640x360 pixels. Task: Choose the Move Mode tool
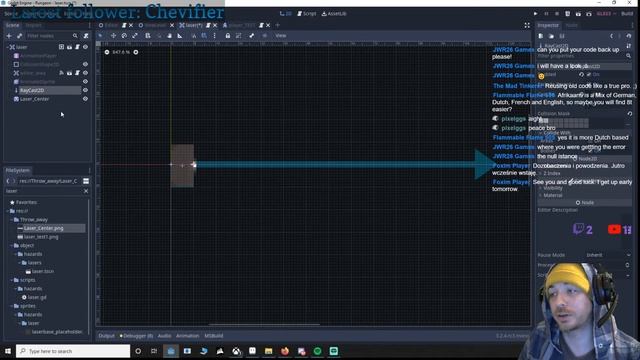pos(113,36)
